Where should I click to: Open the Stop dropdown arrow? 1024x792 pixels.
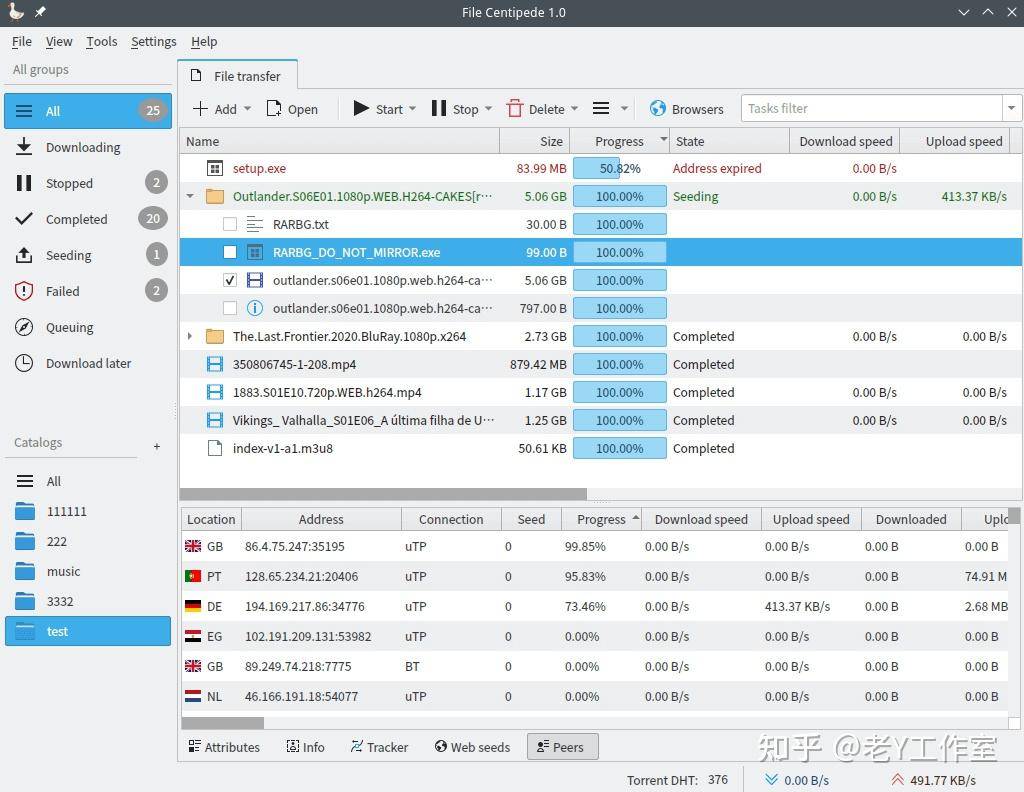(488, 108)
